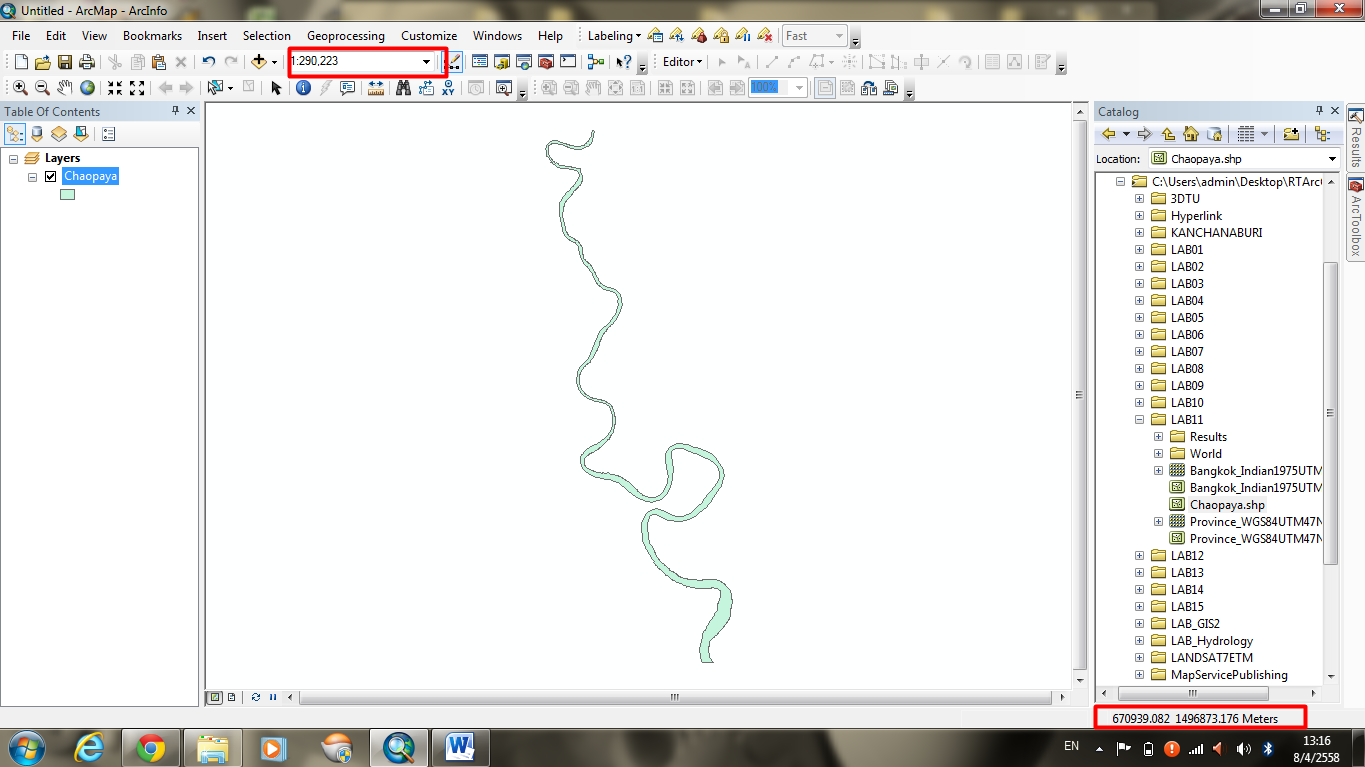
Task: Click the Full Extent globe icon
Action: pos(88,88)
